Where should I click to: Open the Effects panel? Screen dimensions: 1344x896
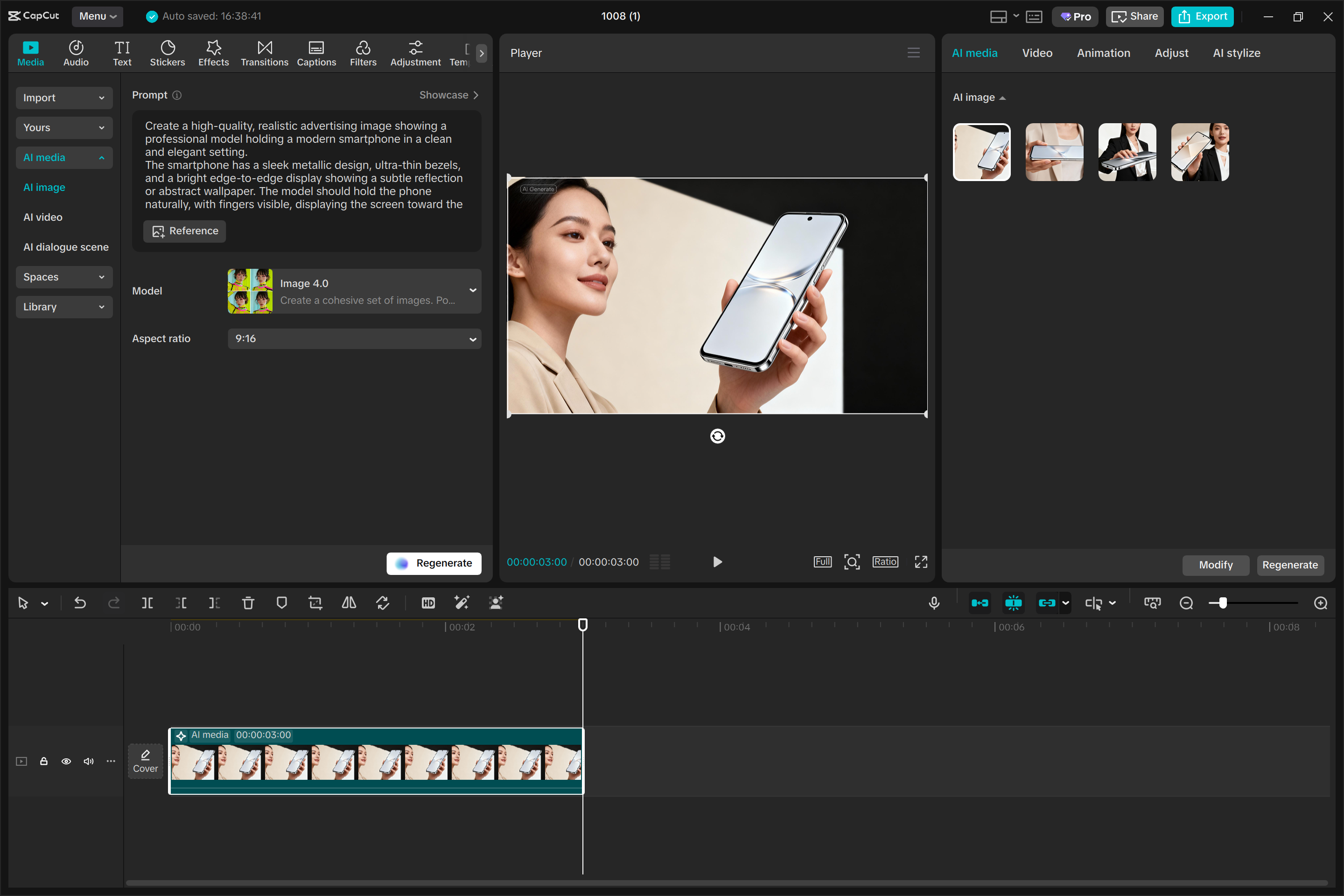(214, 53)
